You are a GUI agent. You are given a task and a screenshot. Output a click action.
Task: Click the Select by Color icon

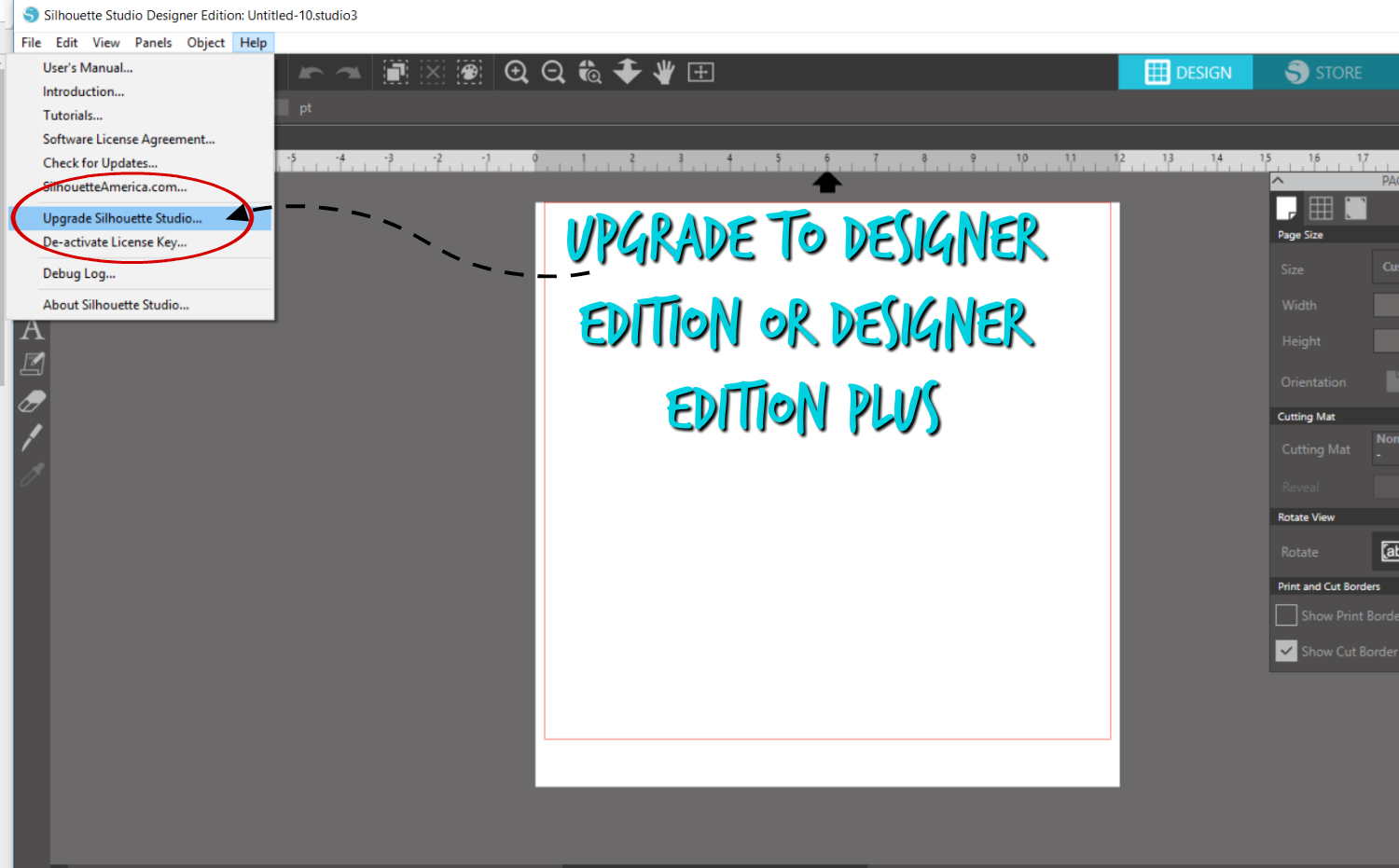coord(469,72)
